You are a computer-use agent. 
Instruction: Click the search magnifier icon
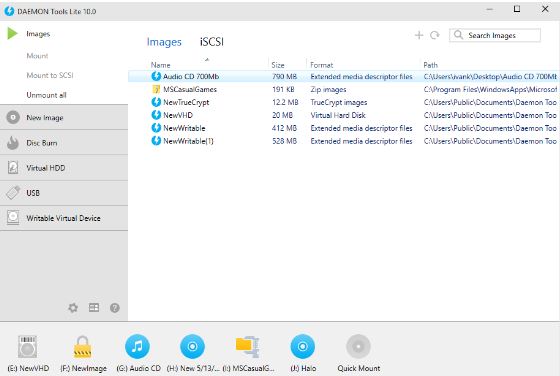pyautogui.click(x=458, y=35)
